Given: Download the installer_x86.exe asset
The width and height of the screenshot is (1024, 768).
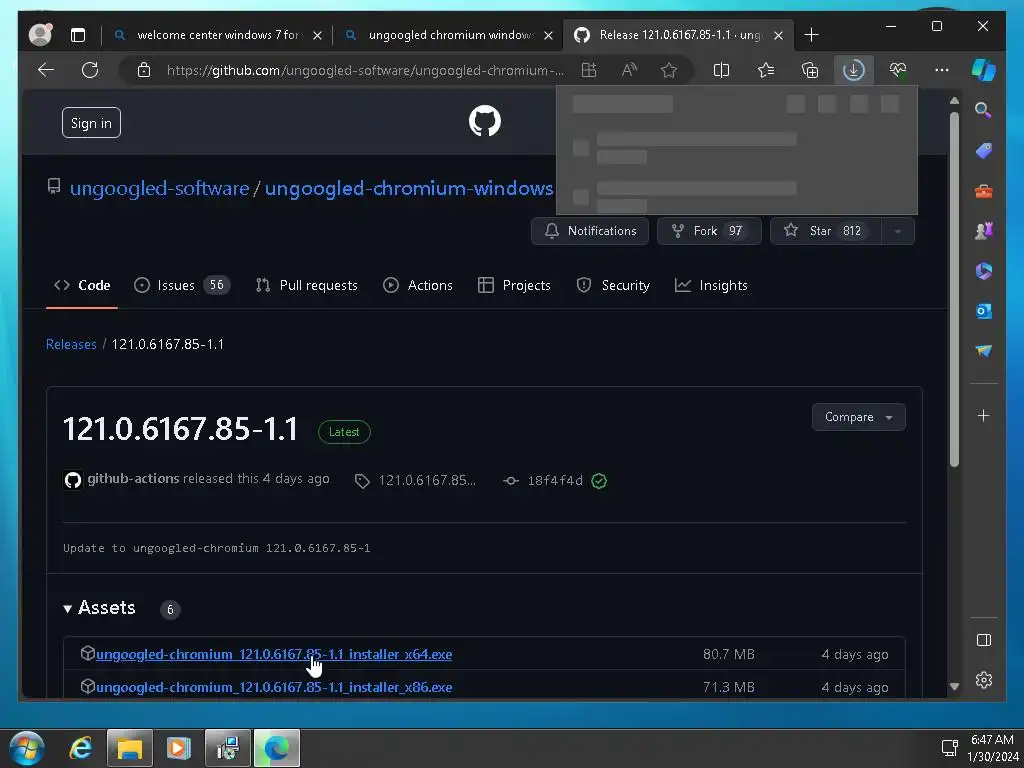Looking at the screenshot, I should 274,688.
